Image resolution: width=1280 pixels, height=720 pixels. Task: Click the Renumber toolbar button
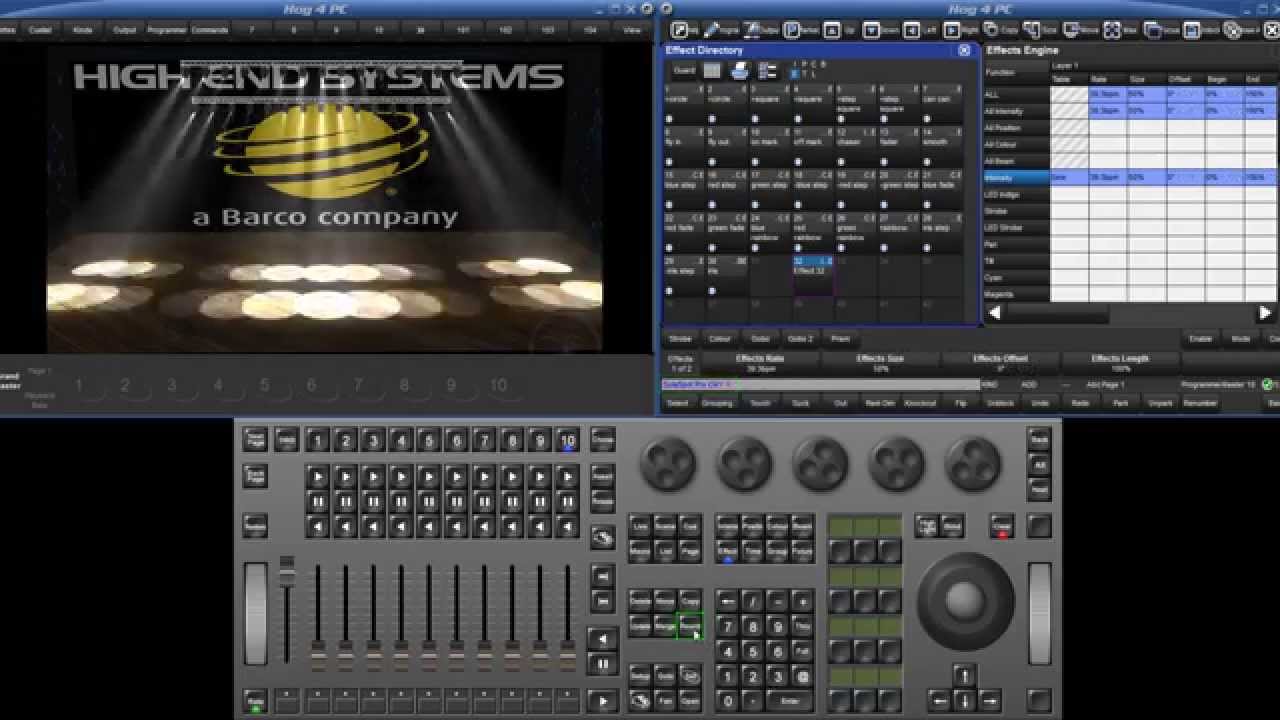[x=1199, y=404]
